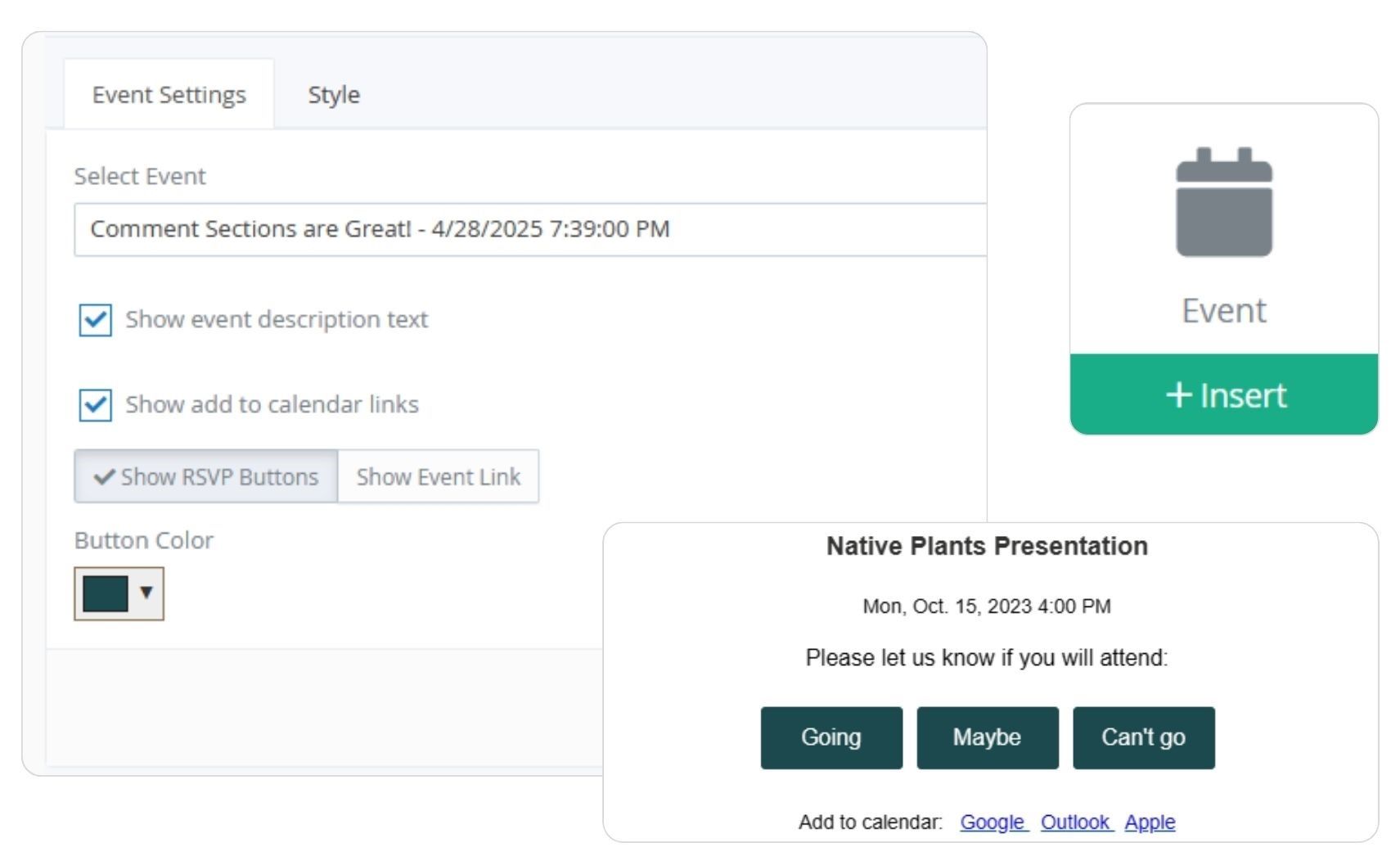Expand the Button Color picker arrow
Image resolution: width=1400 pixels, height=865 pixels.
pos(146,592)
